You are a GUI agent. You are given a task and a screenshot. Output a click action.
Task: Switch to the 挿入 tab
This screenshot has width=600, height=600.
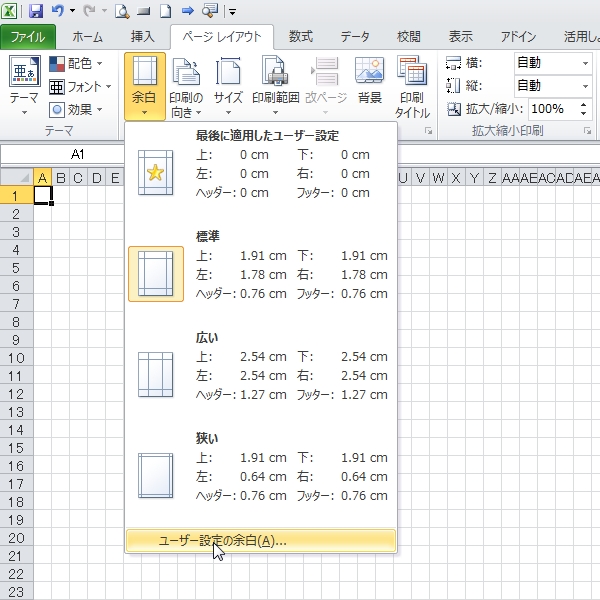coord(142,37)
